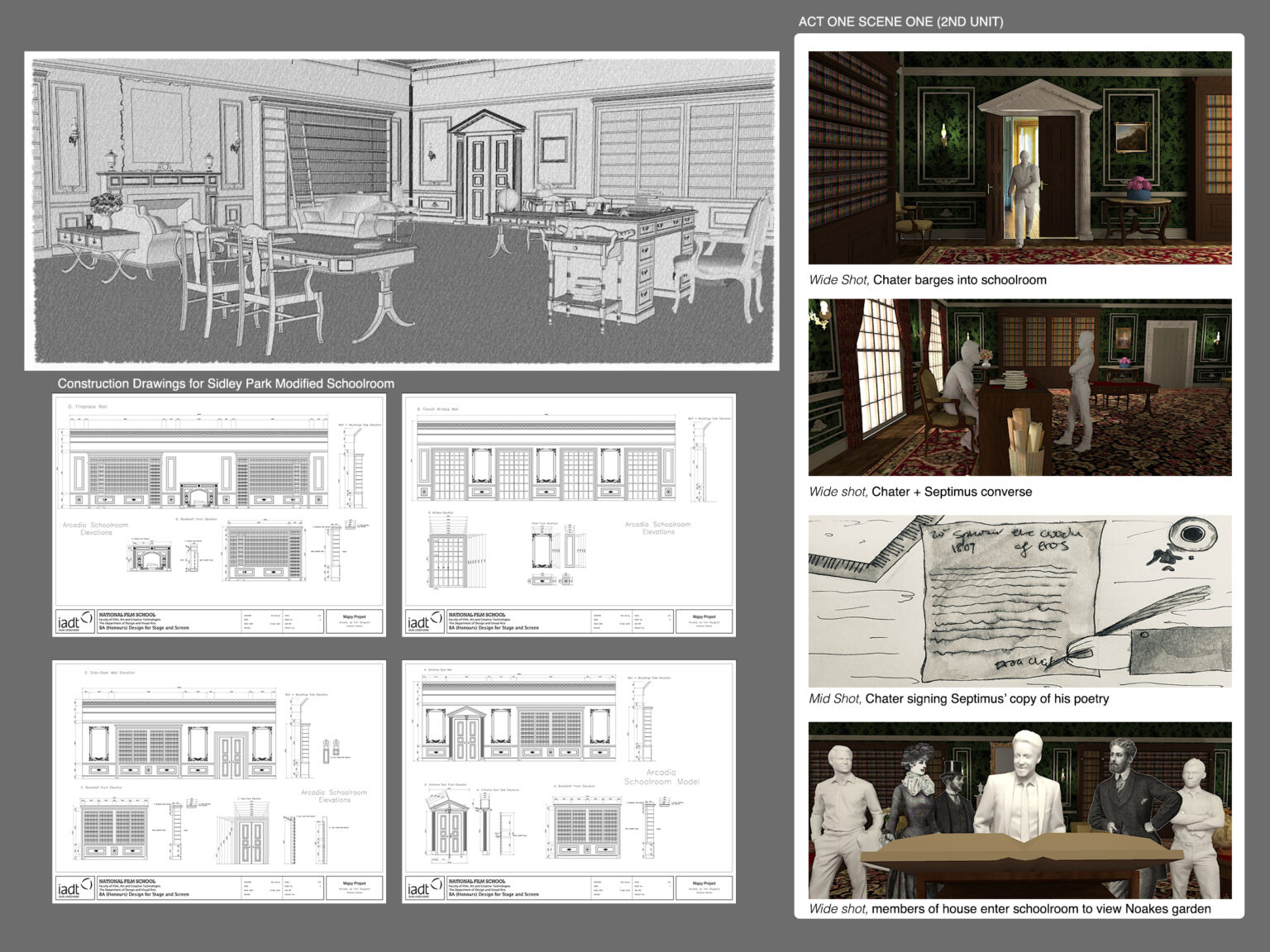Click 'Construction Drawings for Sidley Park Modified Schoolroom' title
1270x952 pixels.
click(x=226, y=383)
